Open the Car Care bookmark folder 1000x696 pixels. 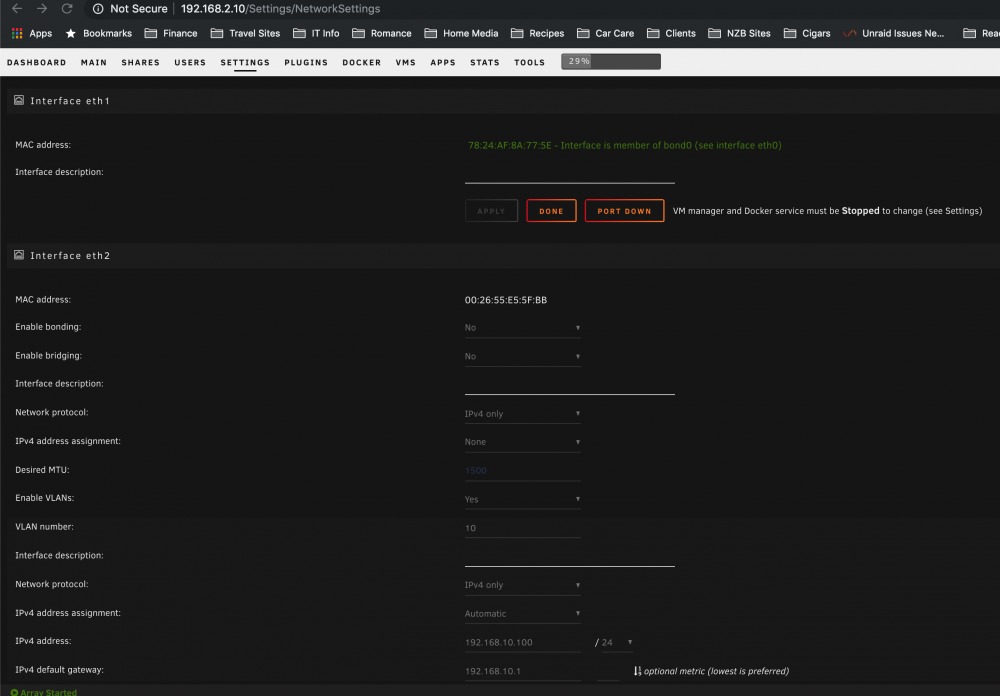click(x=605, y=33)
